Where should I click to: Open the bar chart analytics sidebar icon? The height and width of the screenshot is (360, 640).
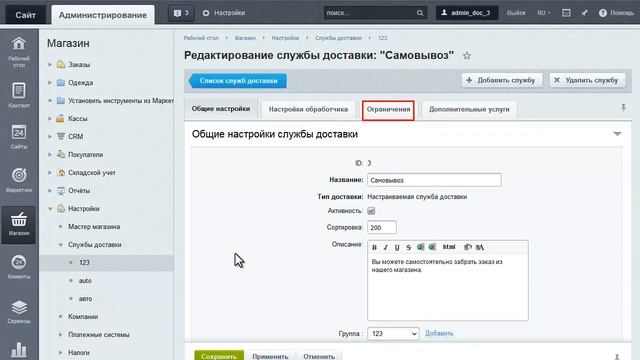click(19, 350)
